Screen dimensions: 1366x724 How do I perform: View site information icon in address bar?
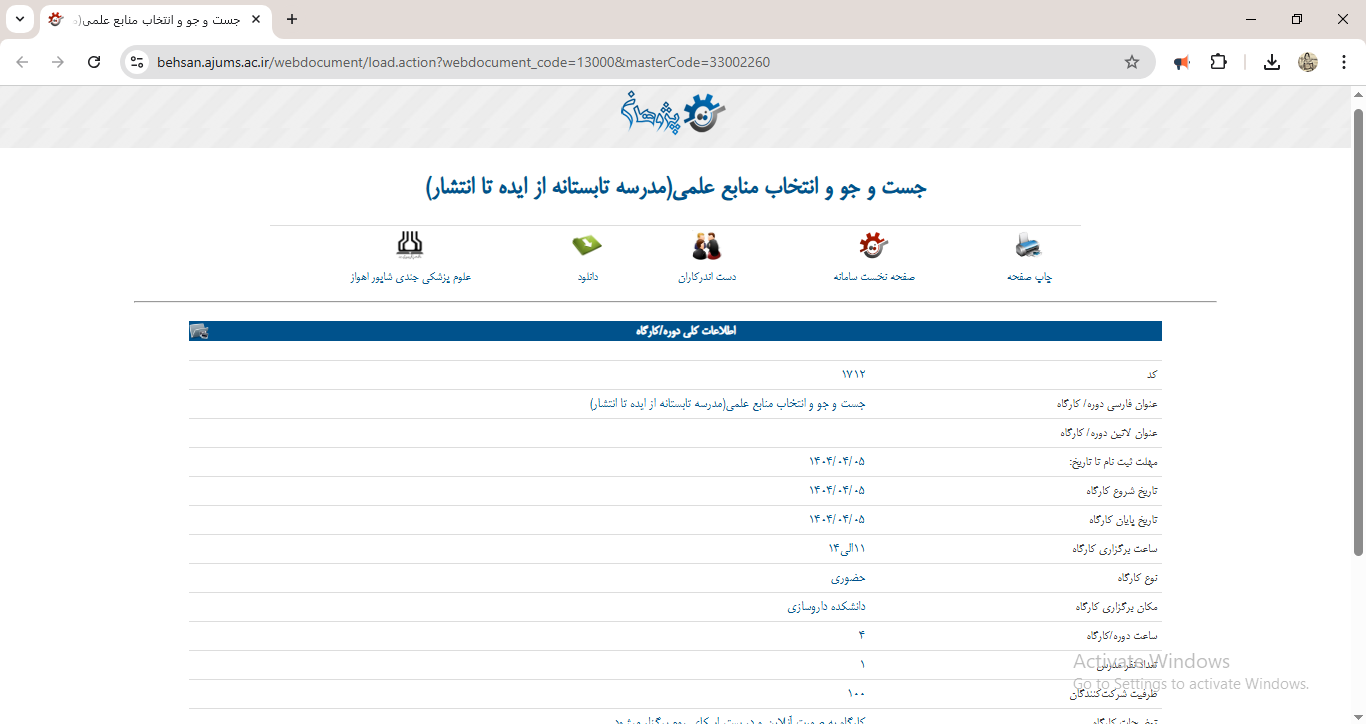point(138,62)
